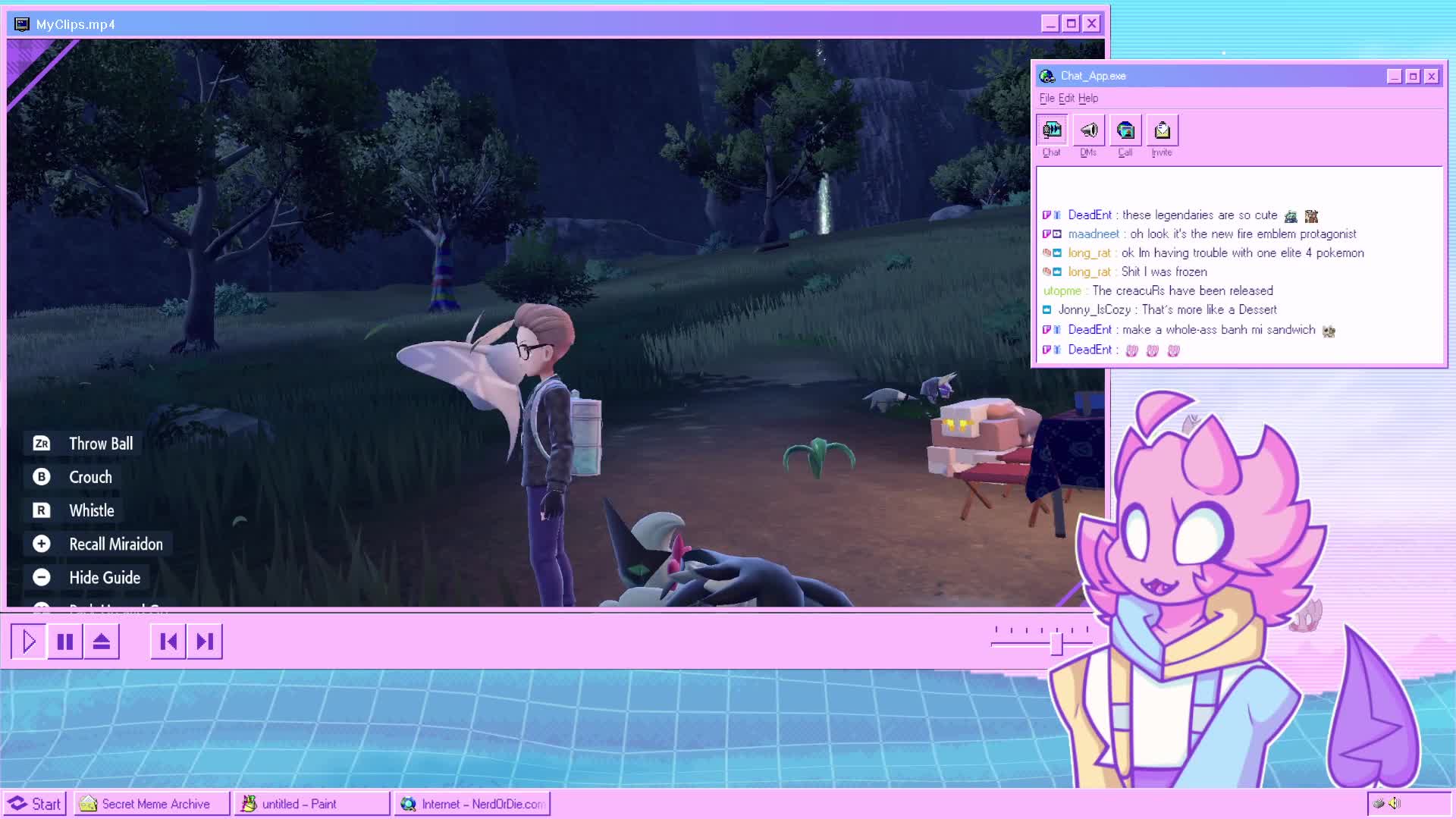Open the File menu in Chat_App
This screenshot has width=1456, height=819.
(1046, 98)
